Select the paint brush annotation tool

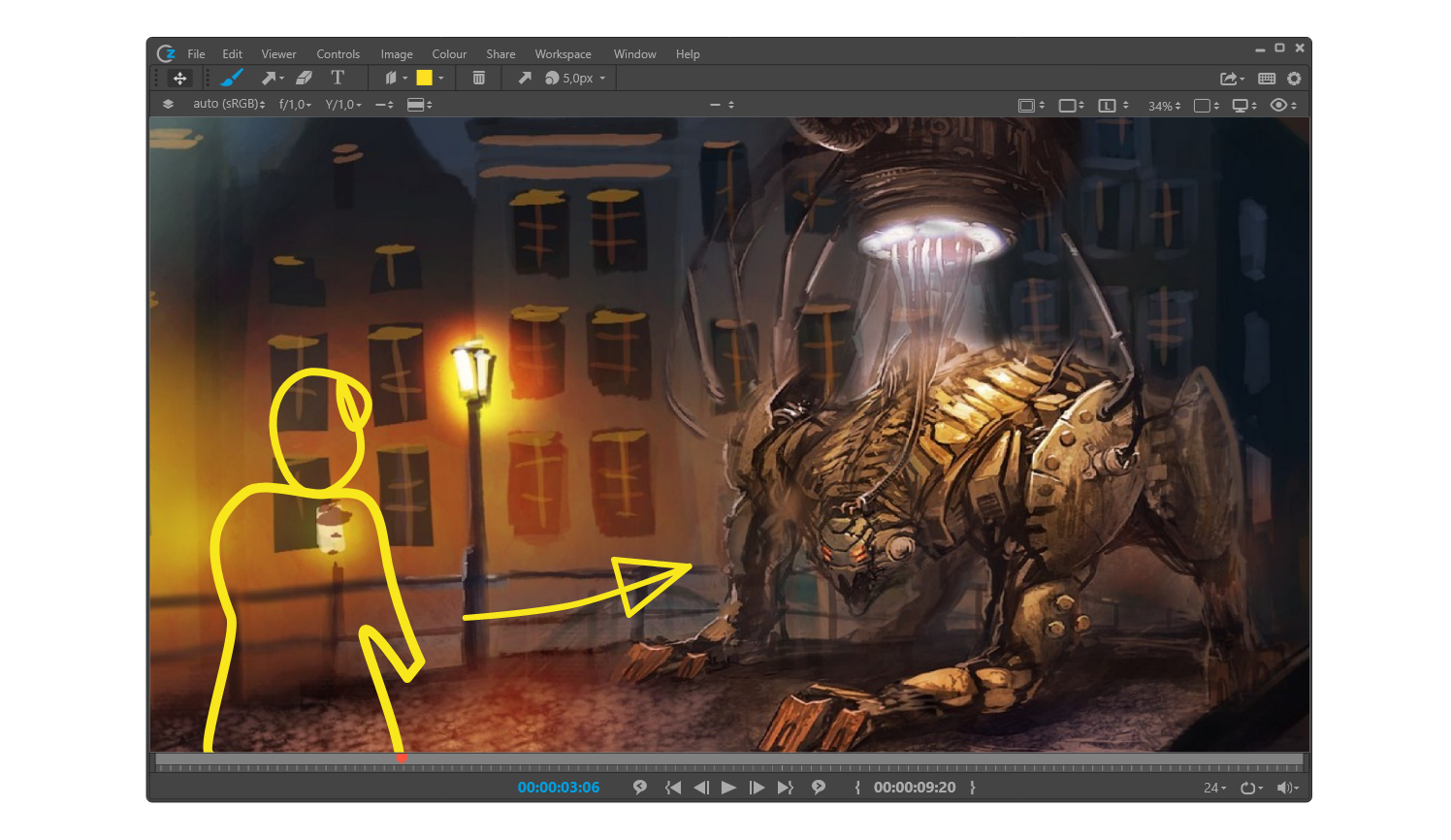pyautogui.click(x=232, y=78)
